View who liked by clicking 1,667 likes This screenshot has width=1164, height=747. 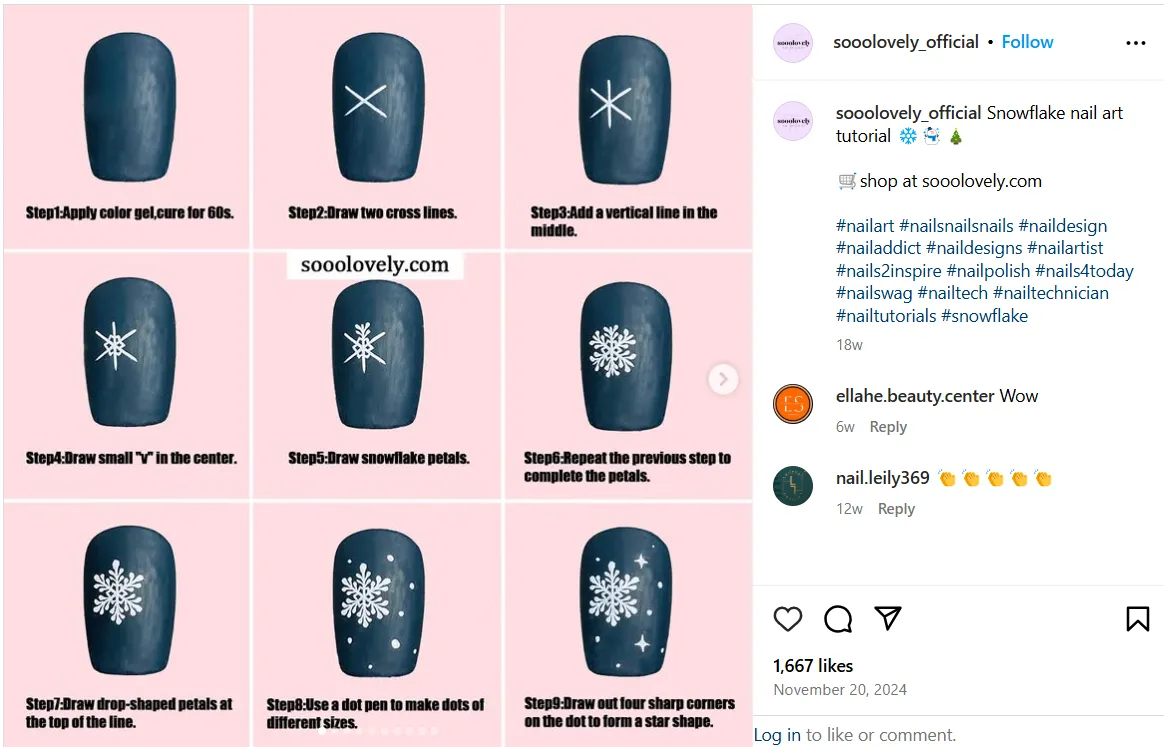point(813,665)
